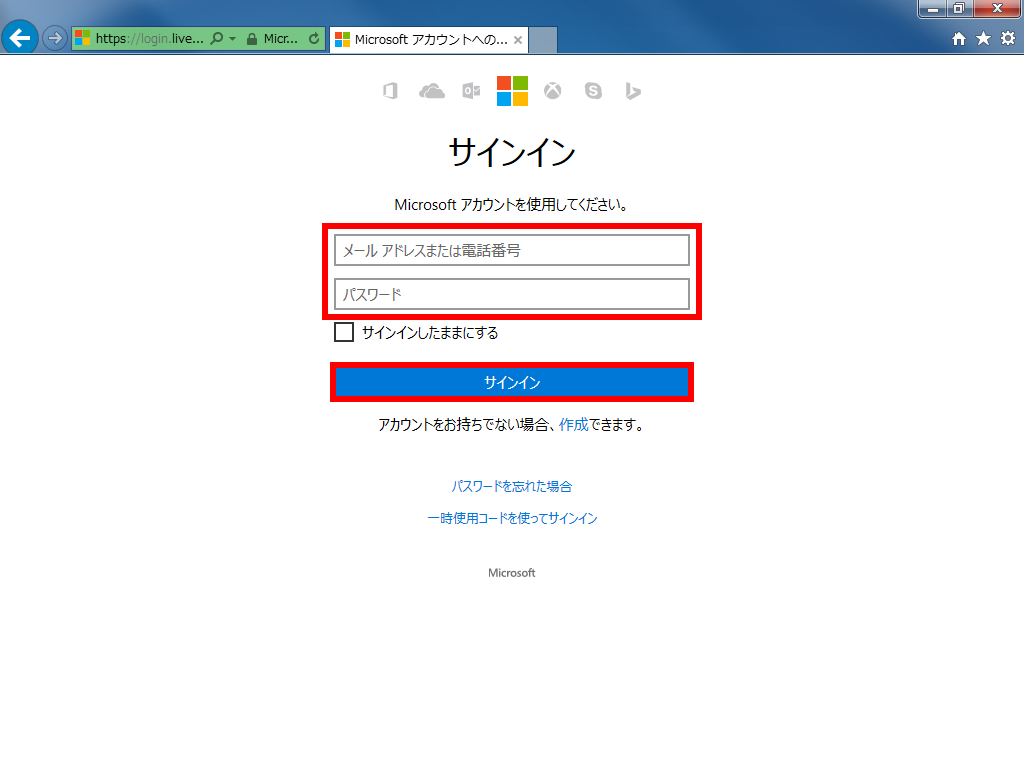1024x768 pixels.
Task: Click the Microsoft four-color logo
Action: coord(512,91)
